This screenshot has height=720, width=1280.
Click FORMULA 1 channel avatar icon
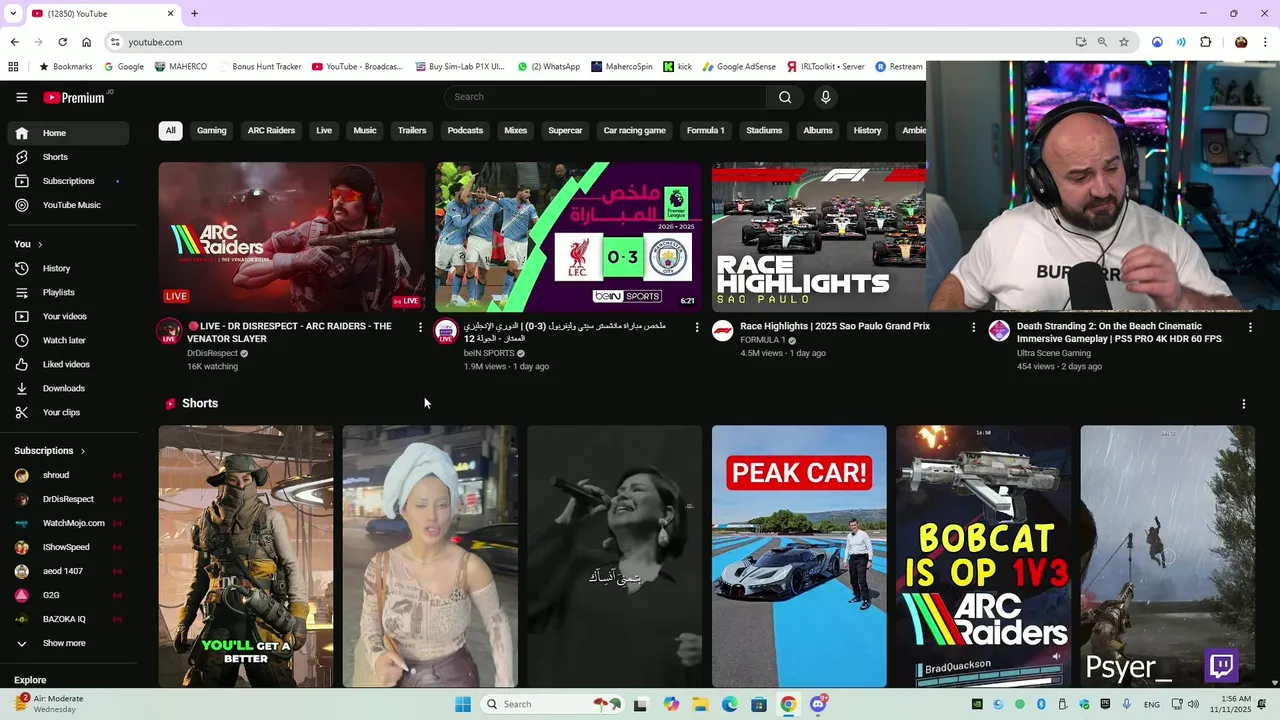(723, 331)
